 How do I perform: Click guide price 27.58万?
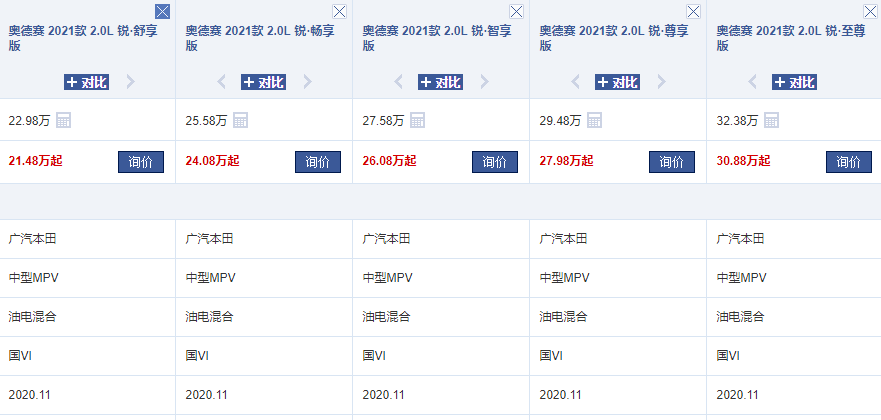[383, 120]
